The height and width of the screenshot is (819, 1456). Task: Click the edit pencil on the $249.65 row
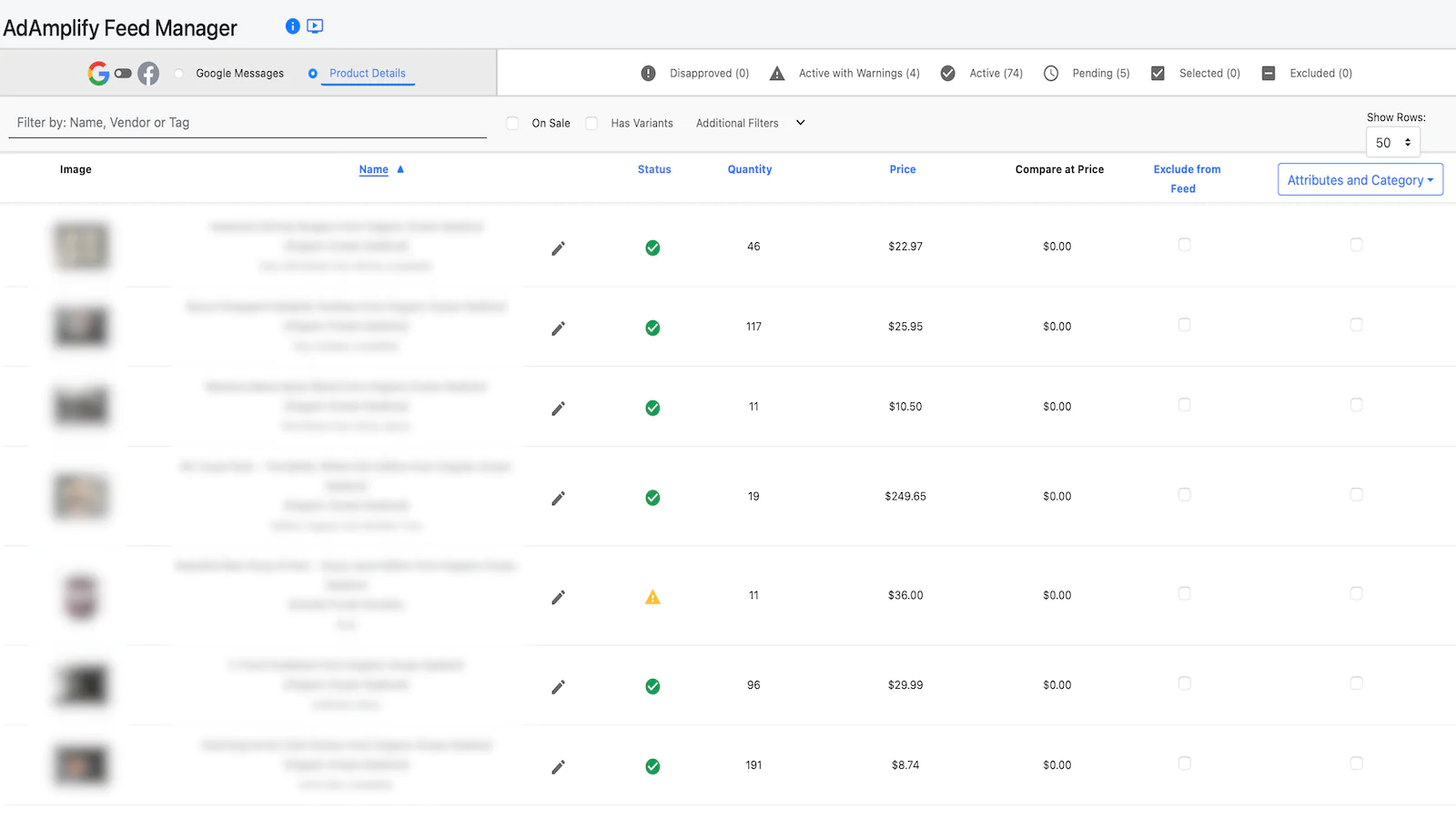tap(558, 499)
